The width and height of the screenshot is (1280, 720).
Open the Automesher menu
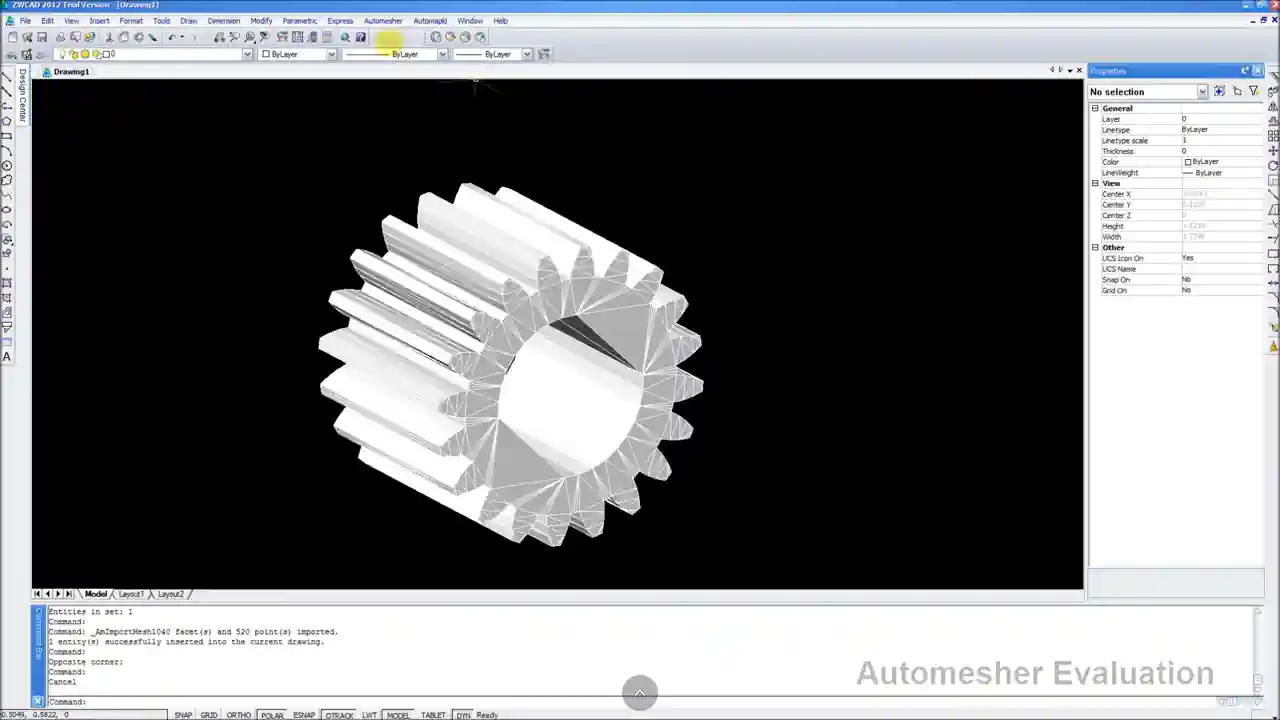tap(383, 20)
